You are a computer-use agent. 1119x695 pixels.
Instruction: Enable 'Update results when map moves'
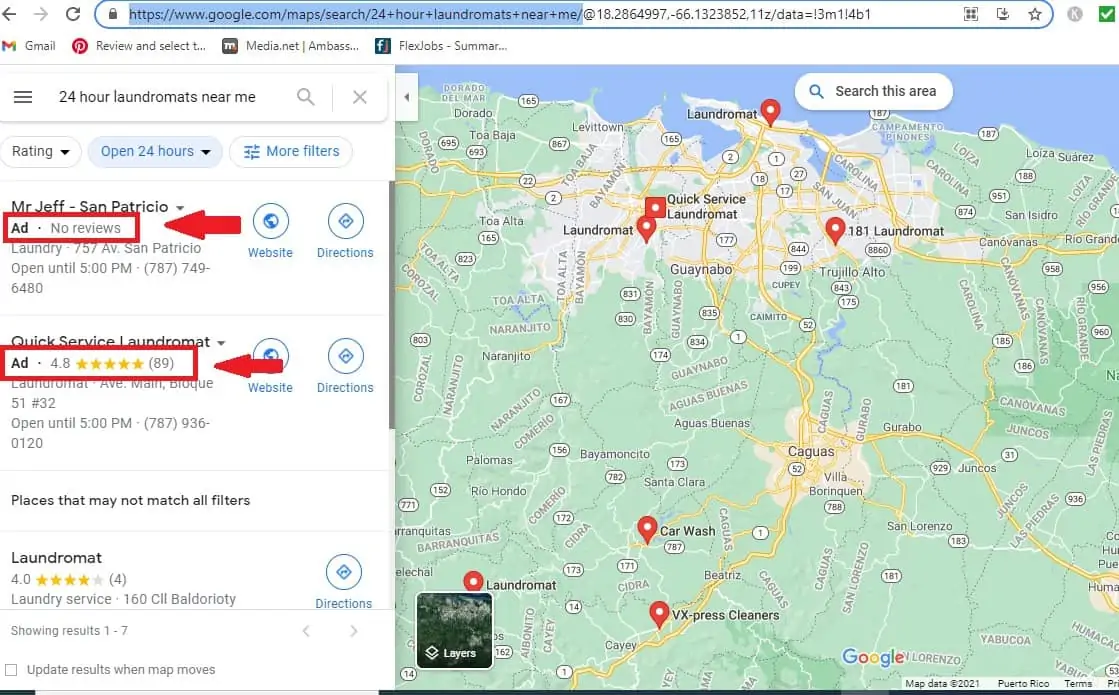click(11, 669)
